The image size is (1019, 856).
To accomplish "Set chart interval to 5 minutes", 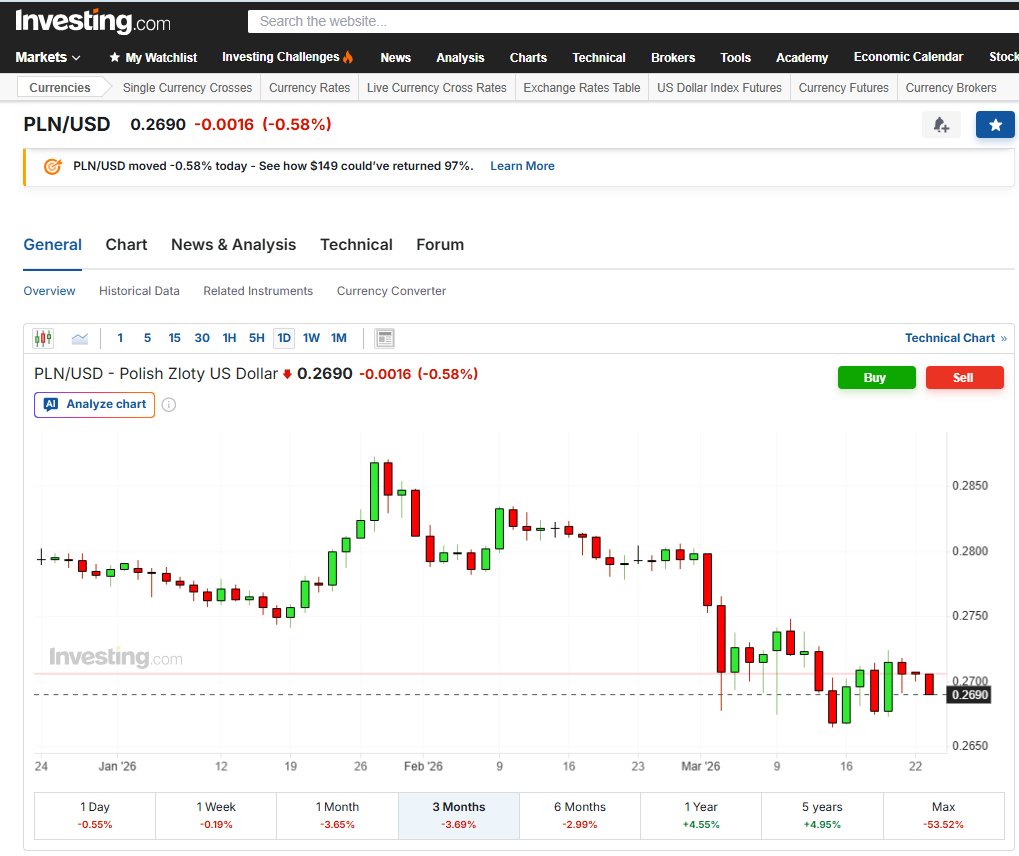I will coord(148,338).
